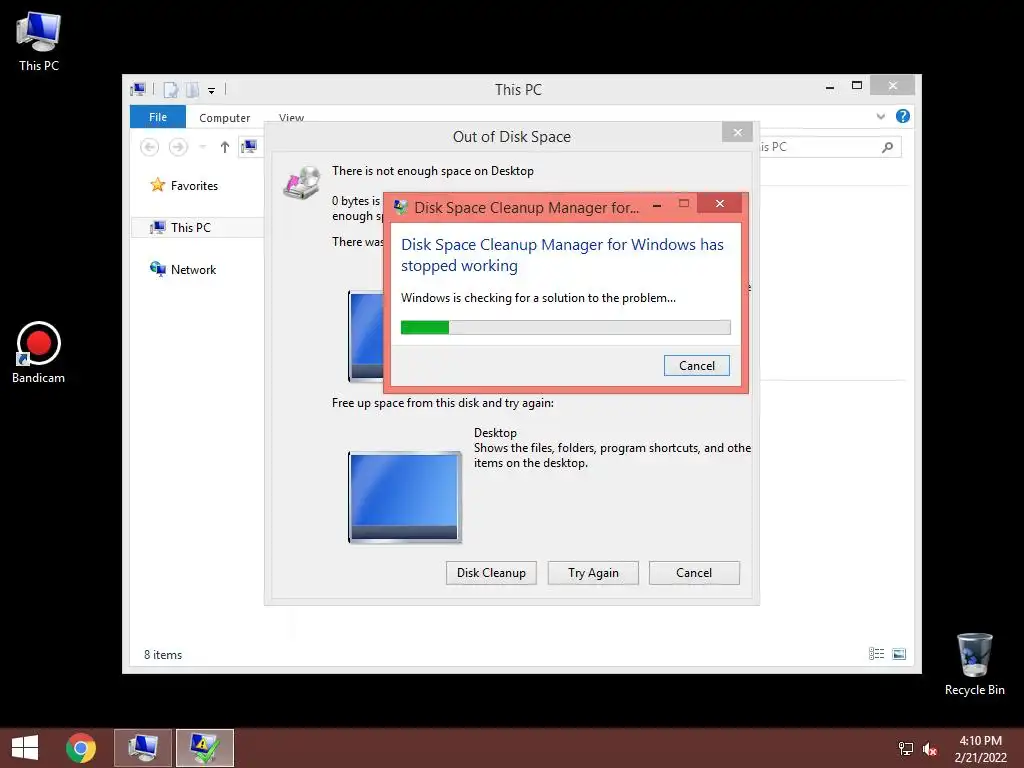Image resolution: width=1024 pixels, height=768 pixels.
Task: Click Explorer Help question mark icon
Action: coord(903,116)
